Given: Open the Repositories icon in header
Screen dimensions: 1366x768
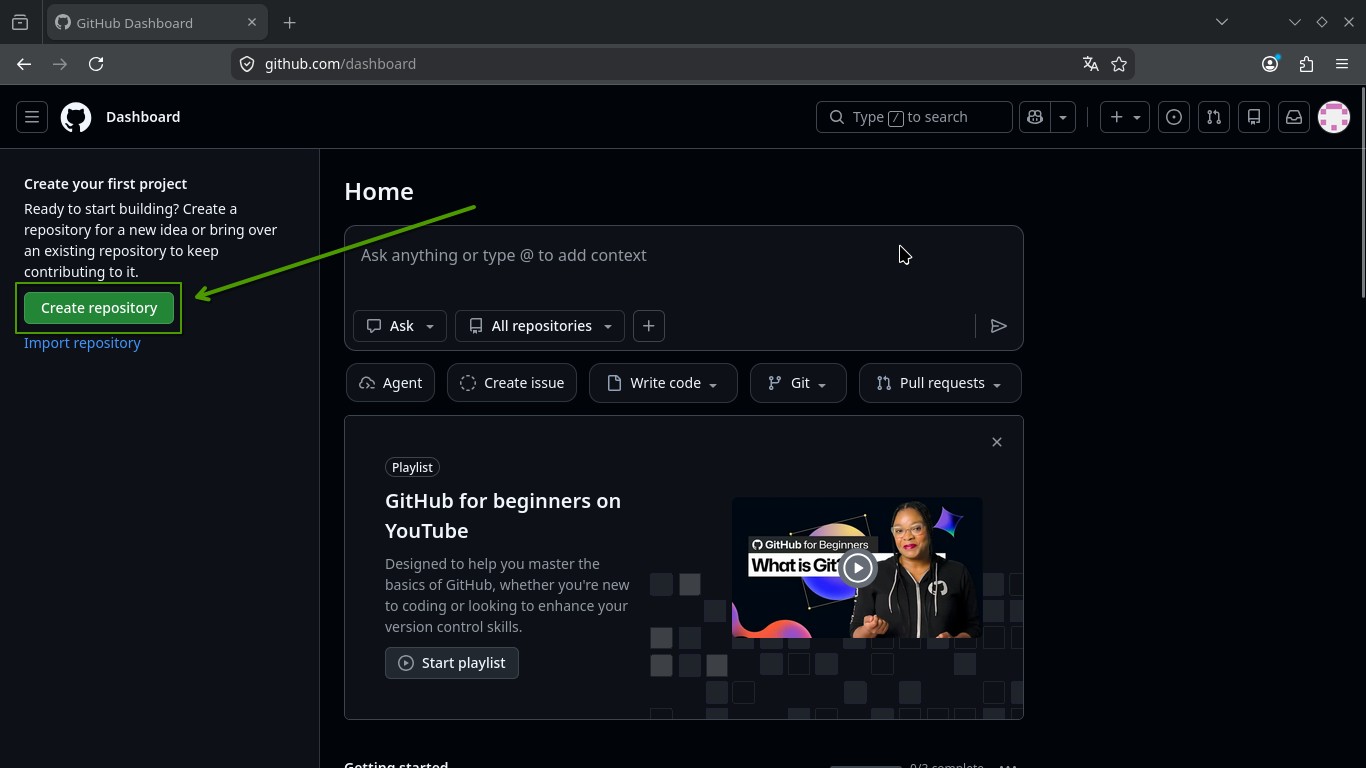Looking at the screenshot, I should coord(1254,117).
